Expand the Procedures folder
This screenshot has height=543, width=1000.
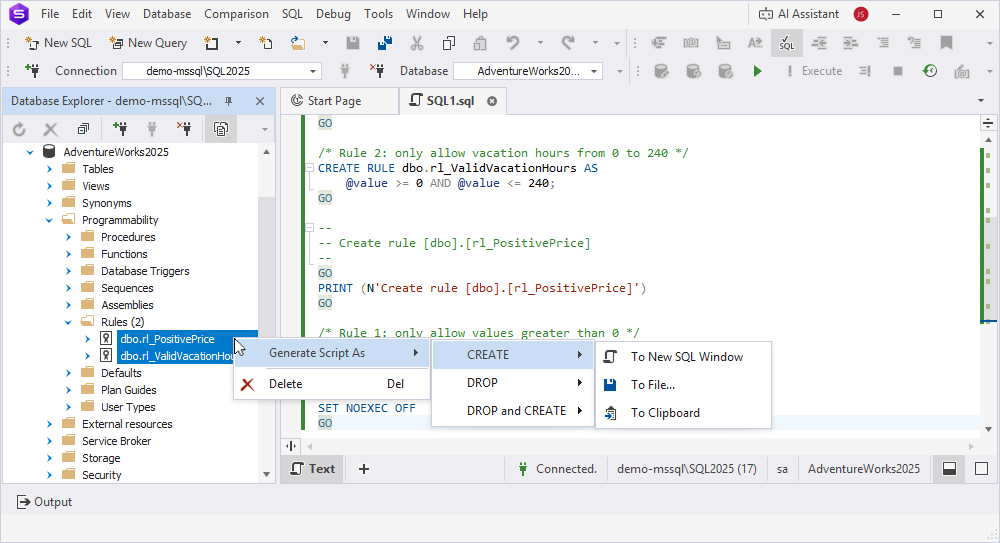68,237
